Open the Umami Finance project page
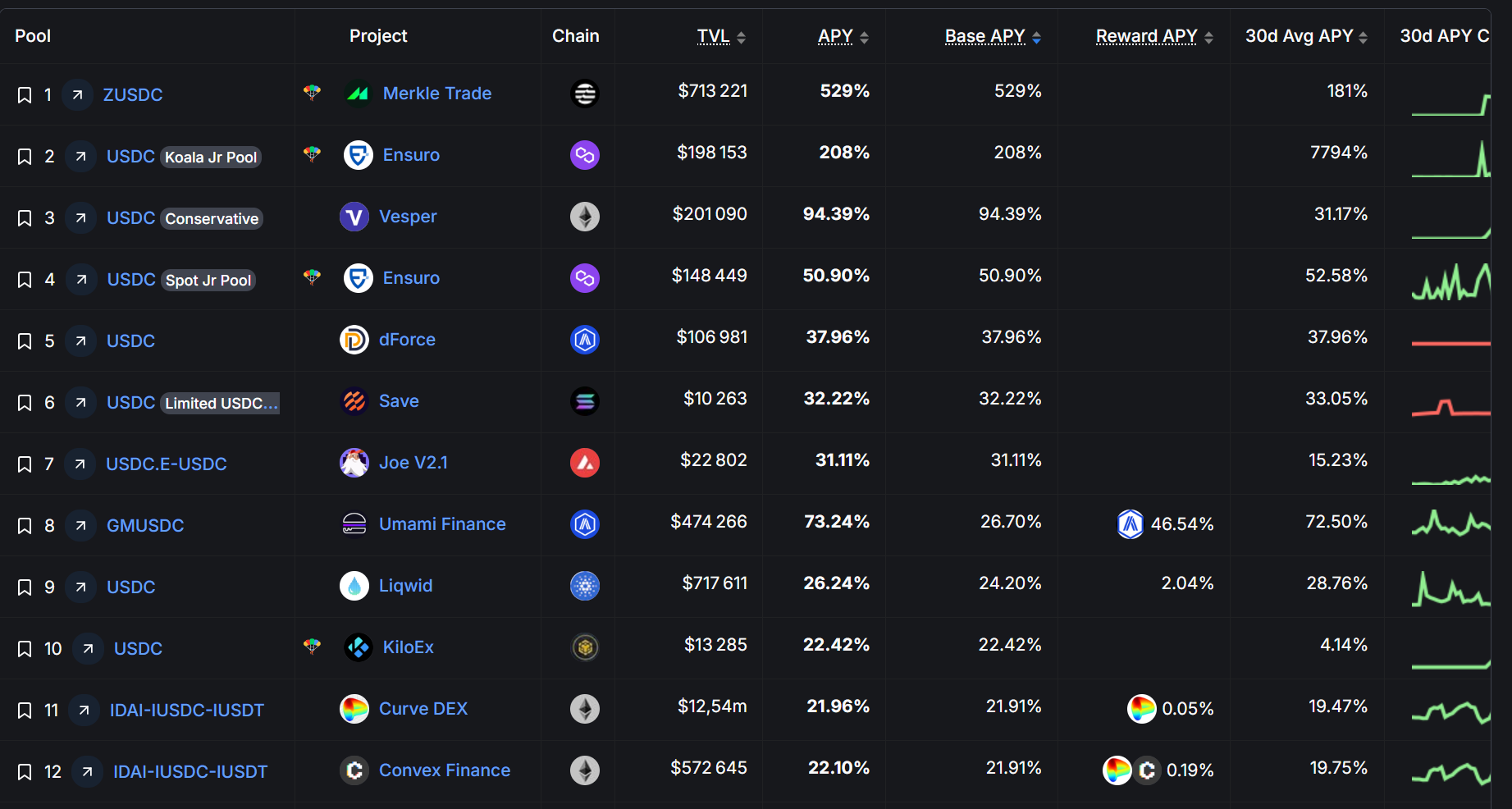Screen dimensions: 1512x809 tap(442, 524)
